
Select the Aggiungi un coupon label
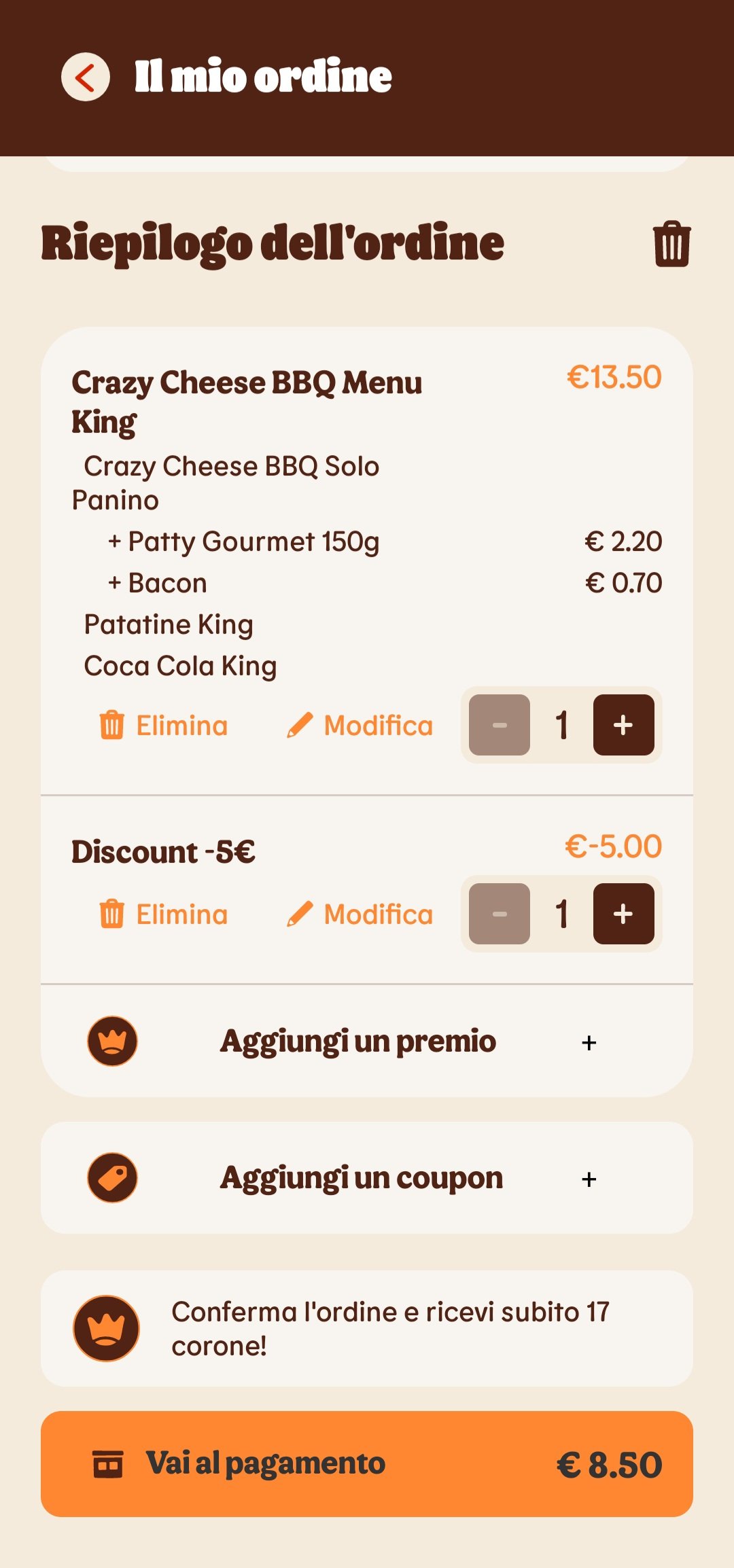[361, 1178]
